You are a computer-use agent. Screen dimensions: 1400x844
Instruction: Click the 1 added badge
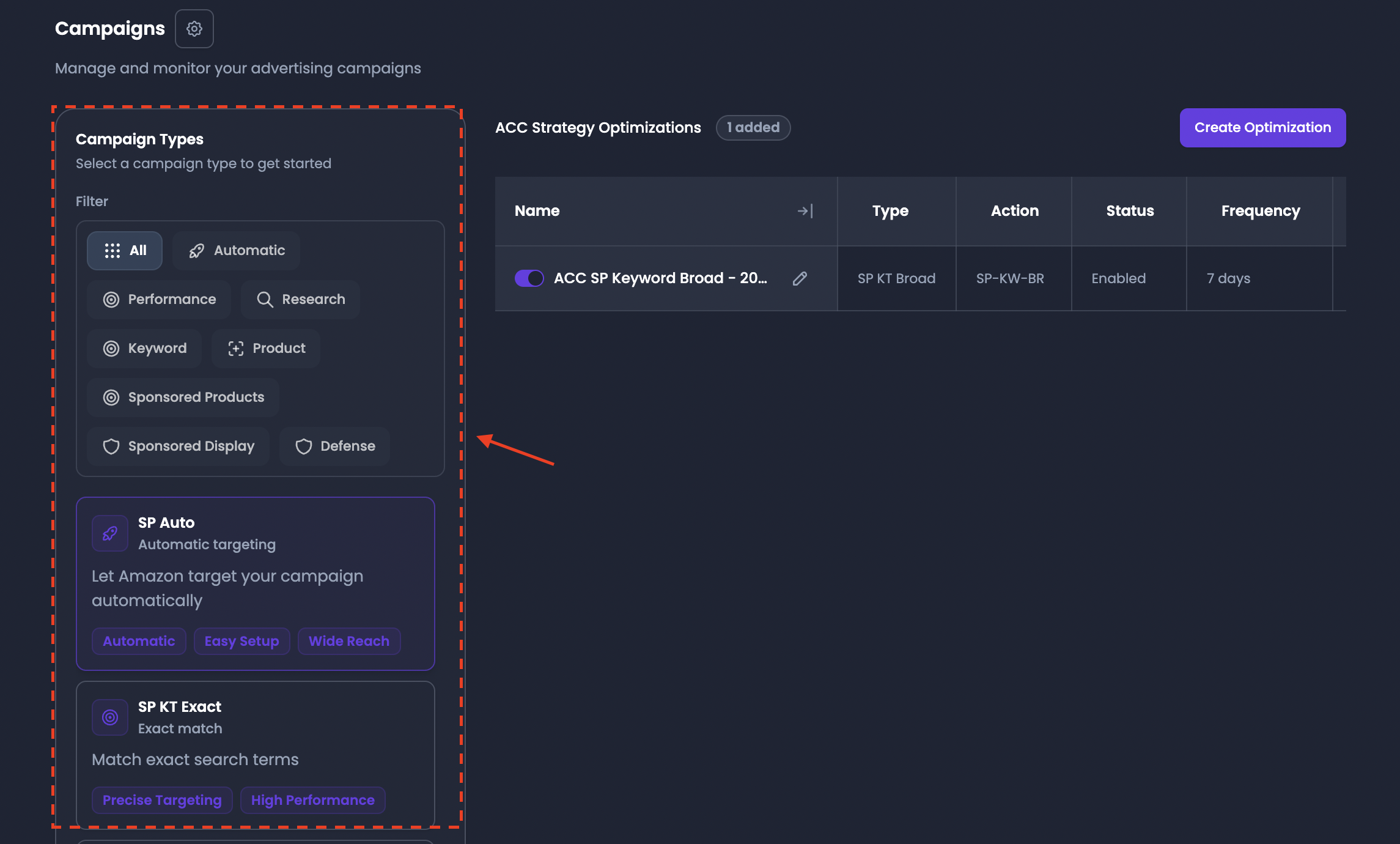coord(753,128)
